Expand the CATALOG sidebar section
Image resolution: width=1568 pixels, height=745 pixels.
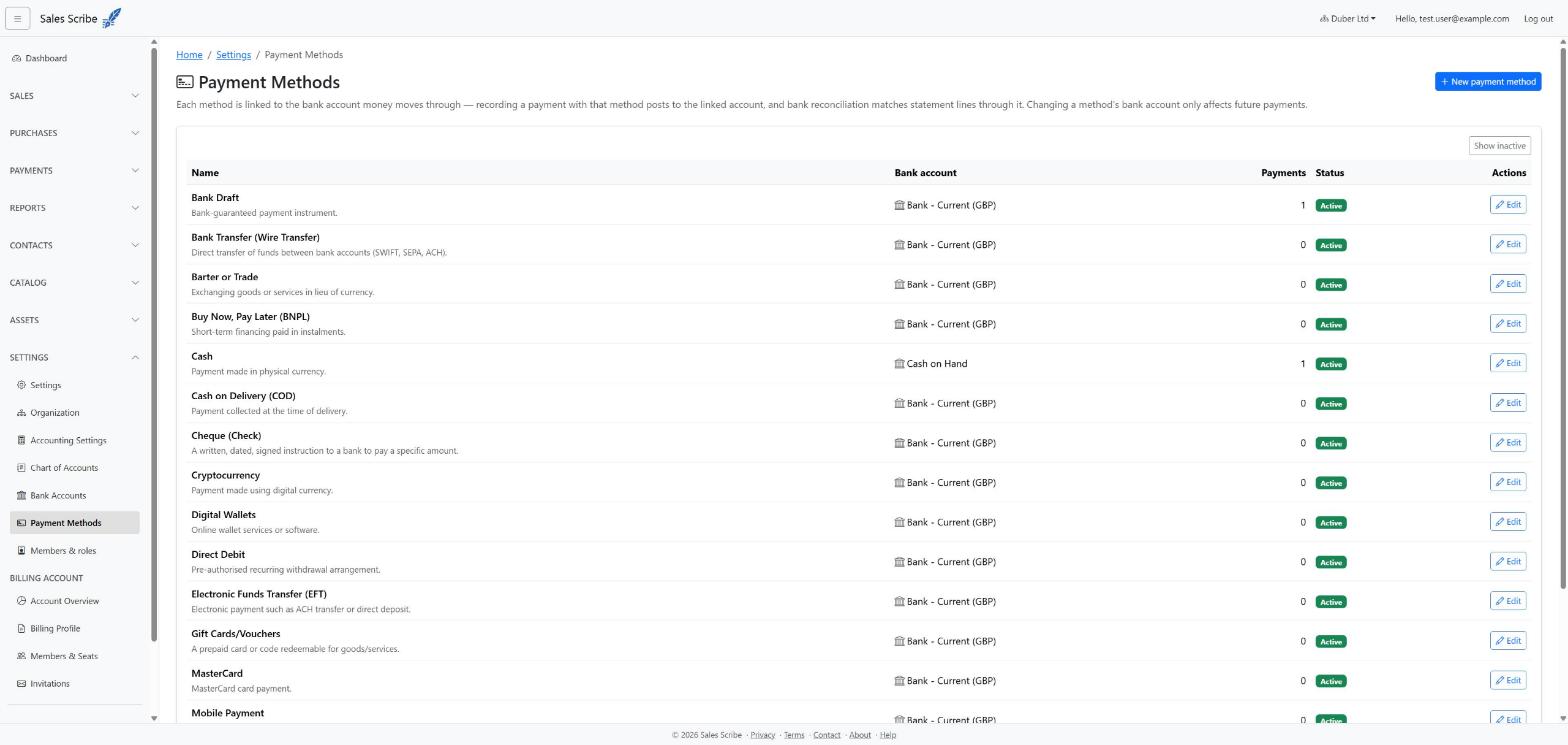click(x=74, y=283)
